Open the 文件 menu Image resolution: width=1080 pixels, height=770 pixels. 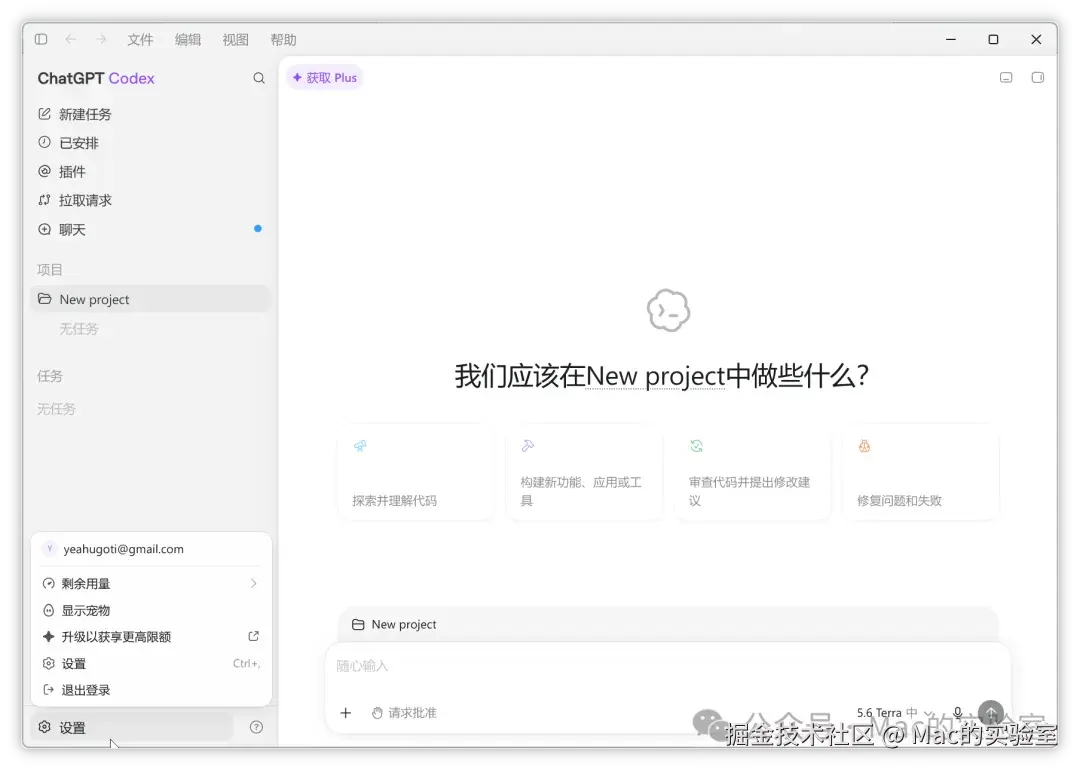pyautogui.click(x=140, y=40)
